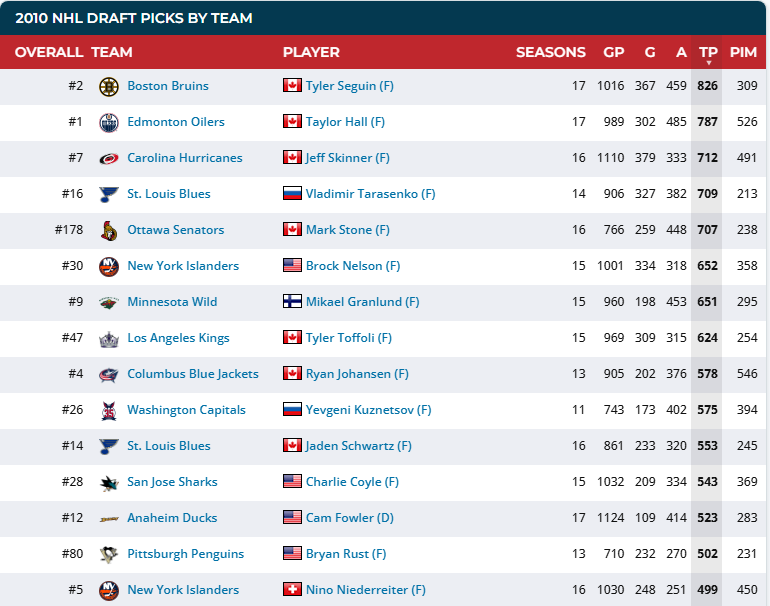Open the Edmonton Oilers team link
The image size is (770, 606).
point(176,122)
